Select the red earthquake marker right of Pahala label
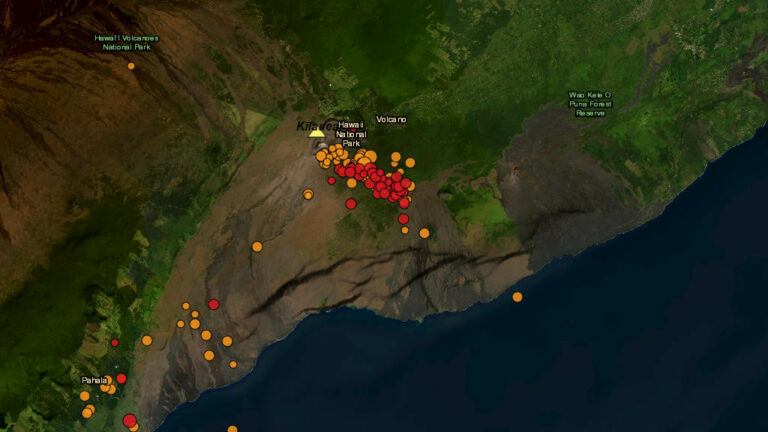This screenshot has width=768, height=432. (121, 378)
